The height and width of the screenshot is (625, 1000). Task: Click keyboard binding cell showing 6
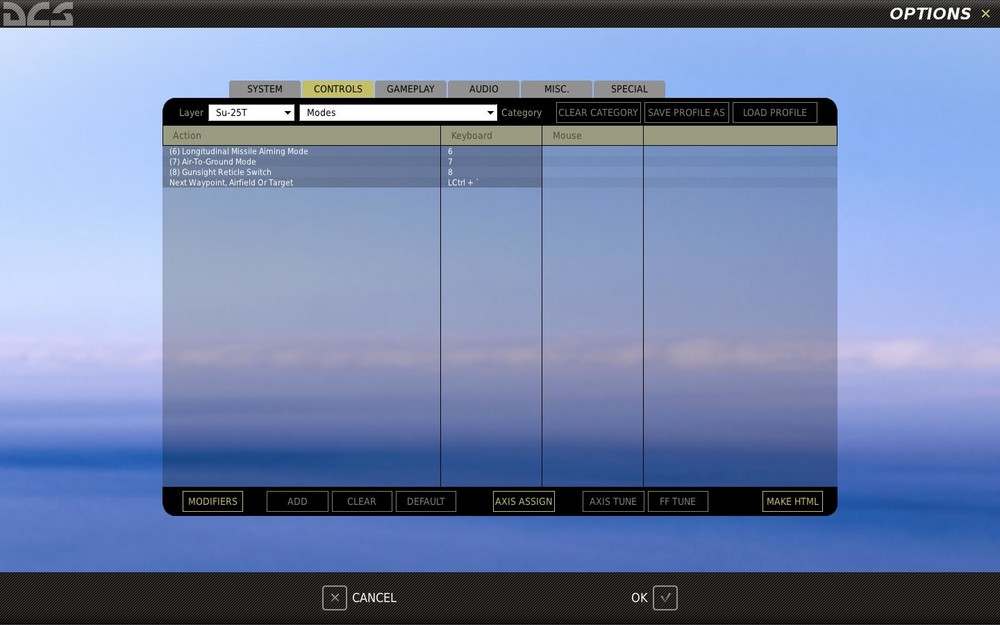coord(491,151)
